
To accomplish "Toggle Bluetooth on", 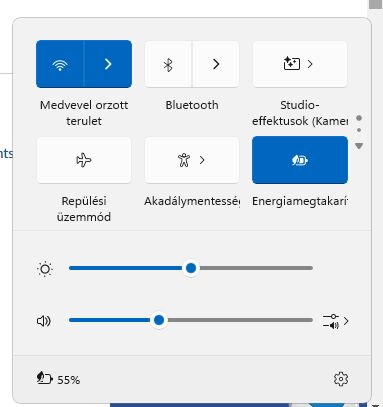I will click(168, 64).
